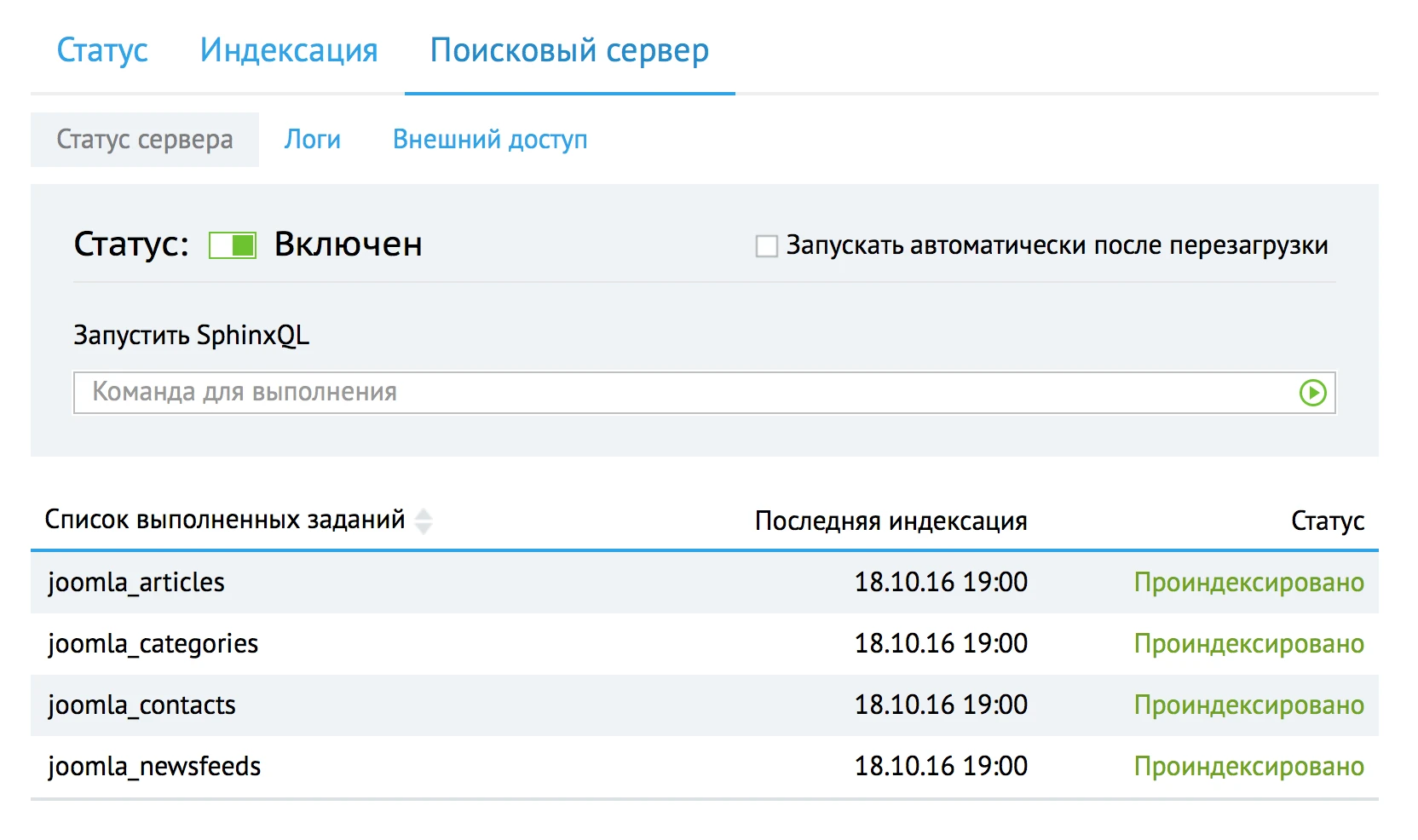Image resolution: width=1418 pixels, height=840 pixels.
Task: Click the Последняя индексация column header
Action: point(891,521)
